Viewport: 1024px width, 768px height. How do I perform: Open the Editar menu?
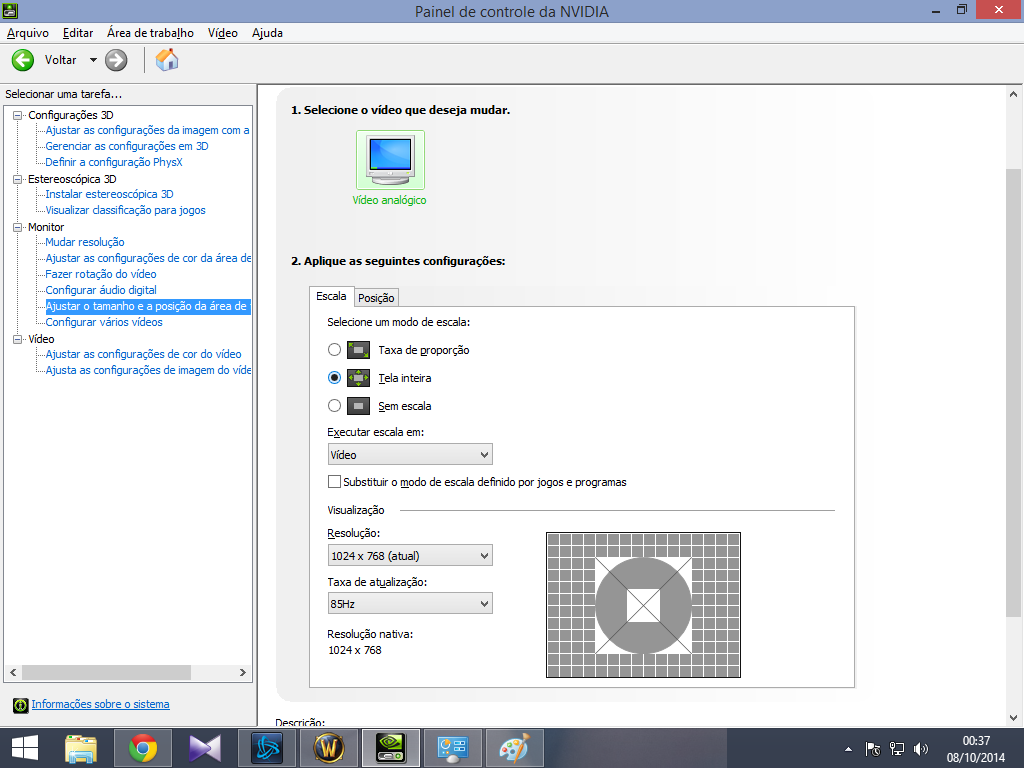(78, 33)
